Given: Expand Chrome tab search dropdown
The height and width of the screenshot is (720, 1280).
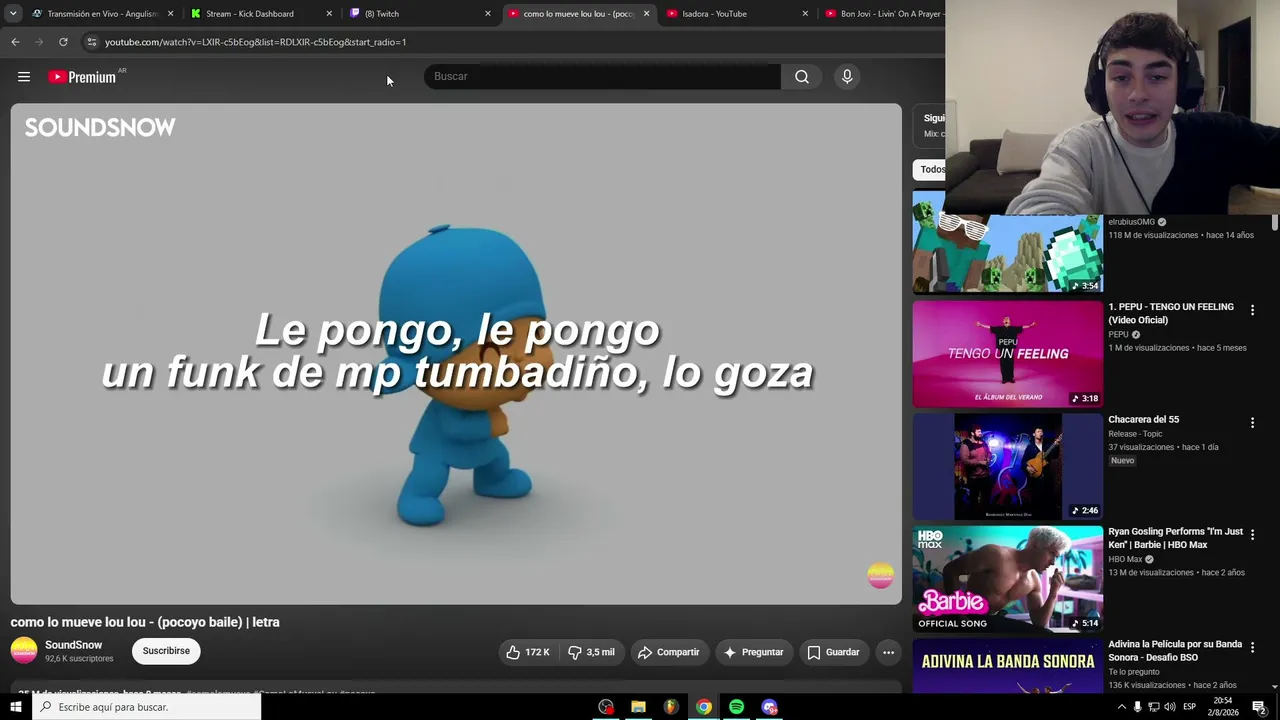Looking at the screenshot, I should [13, 14].
